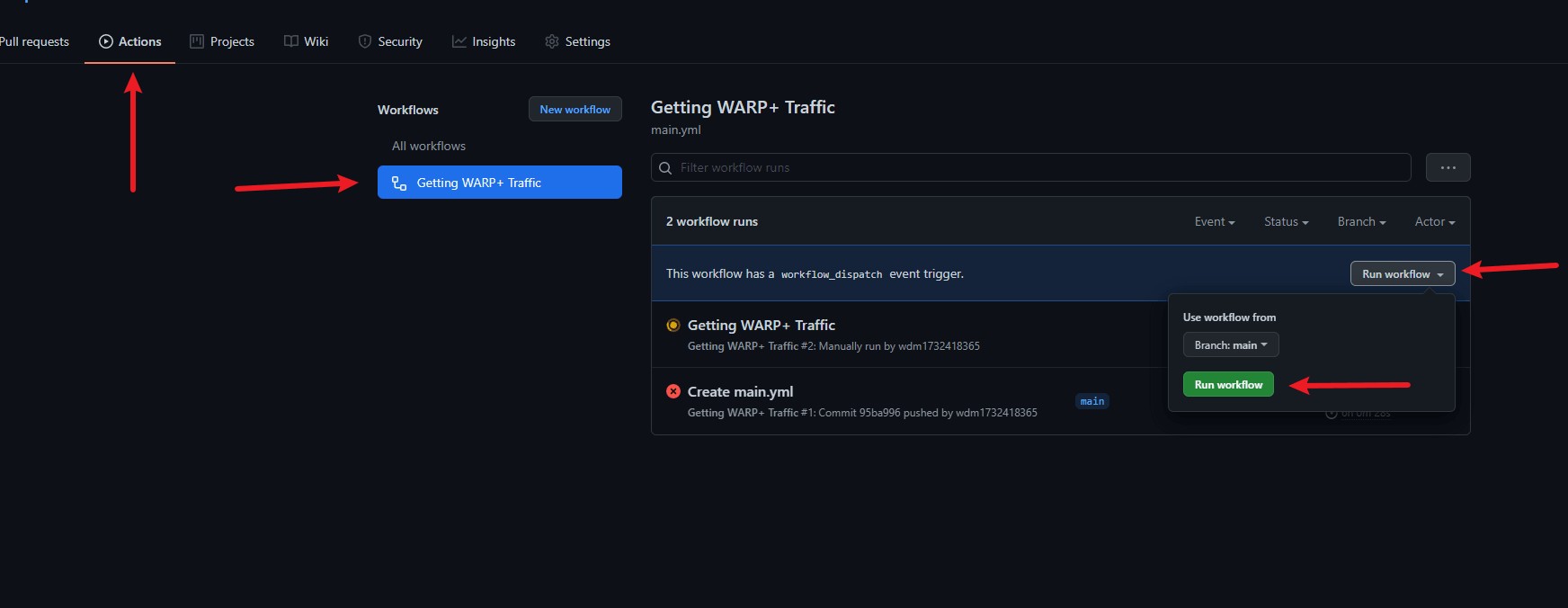Open repository Settings tab
Viewport: 1568px width, 608px height.
click(x=577, y=41)
